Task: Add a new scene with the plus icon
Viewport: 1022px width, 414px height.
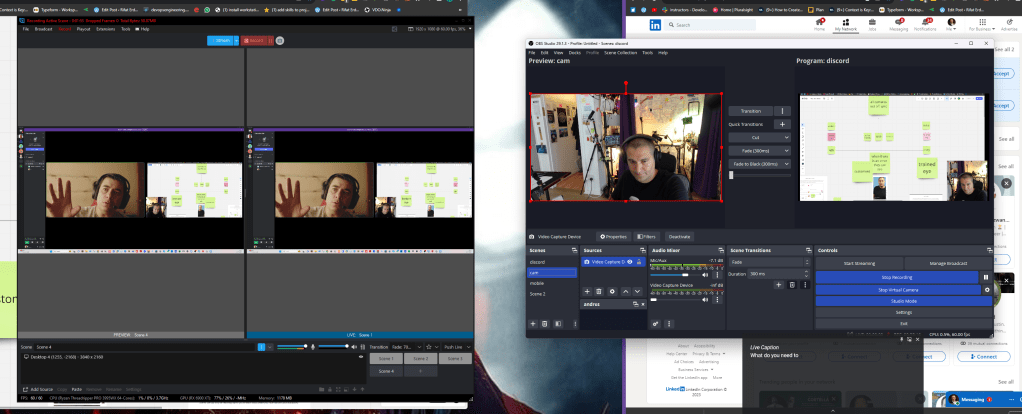Action: [533, 323]
